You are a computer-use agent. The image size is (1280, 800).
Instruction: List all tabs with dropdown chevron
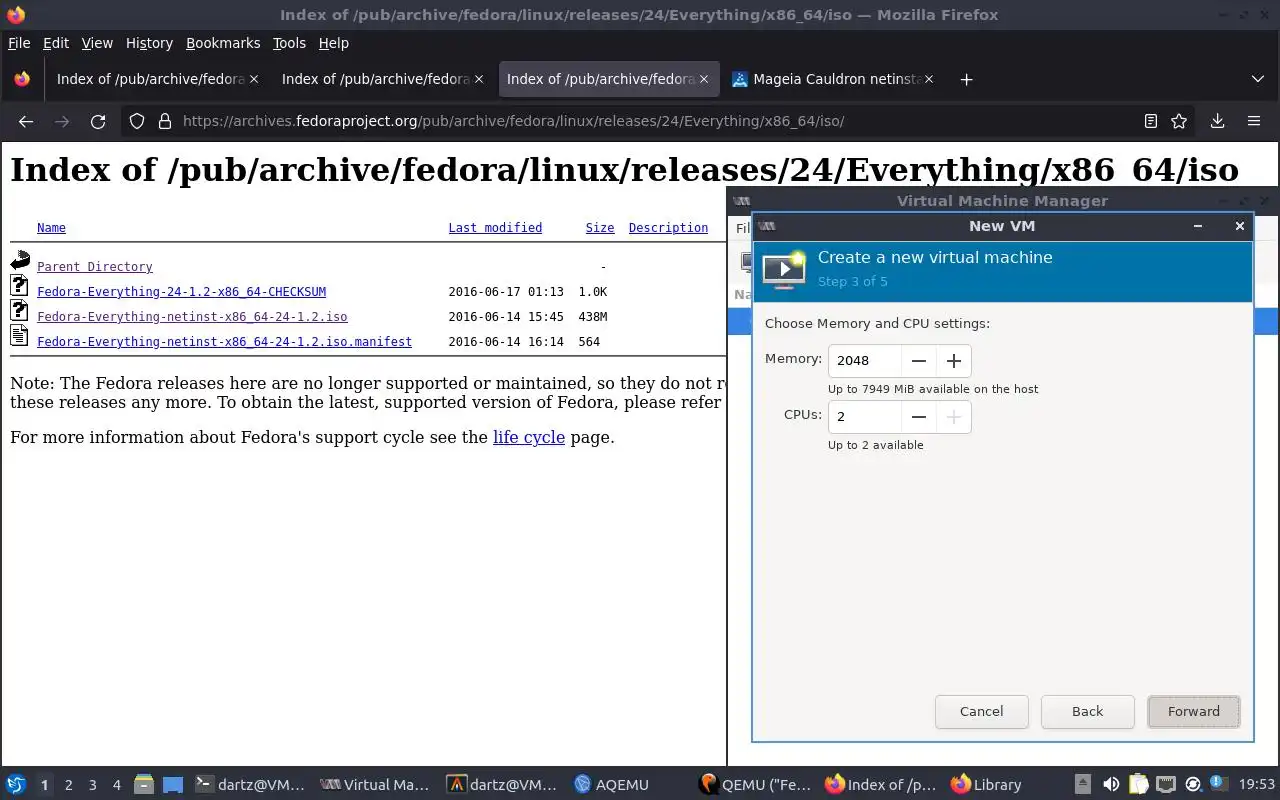point(1257,79)
